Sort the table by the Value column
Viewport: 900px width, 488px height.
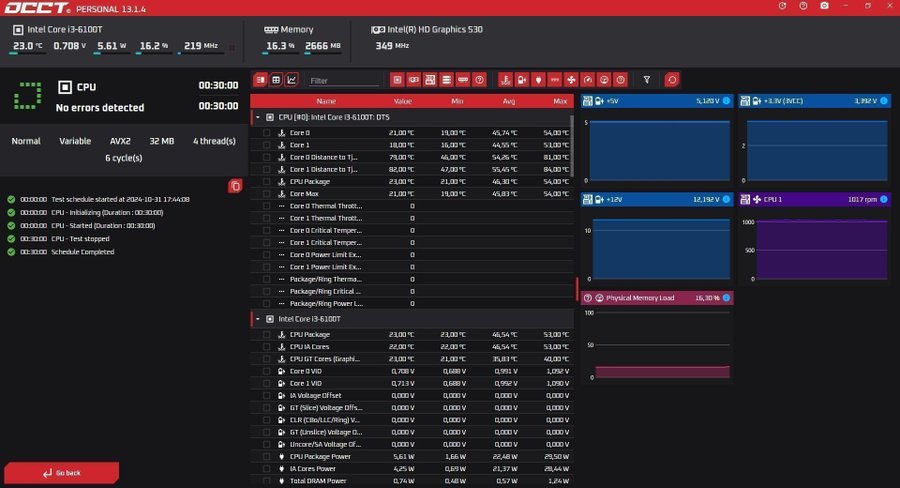pos(402,101)
